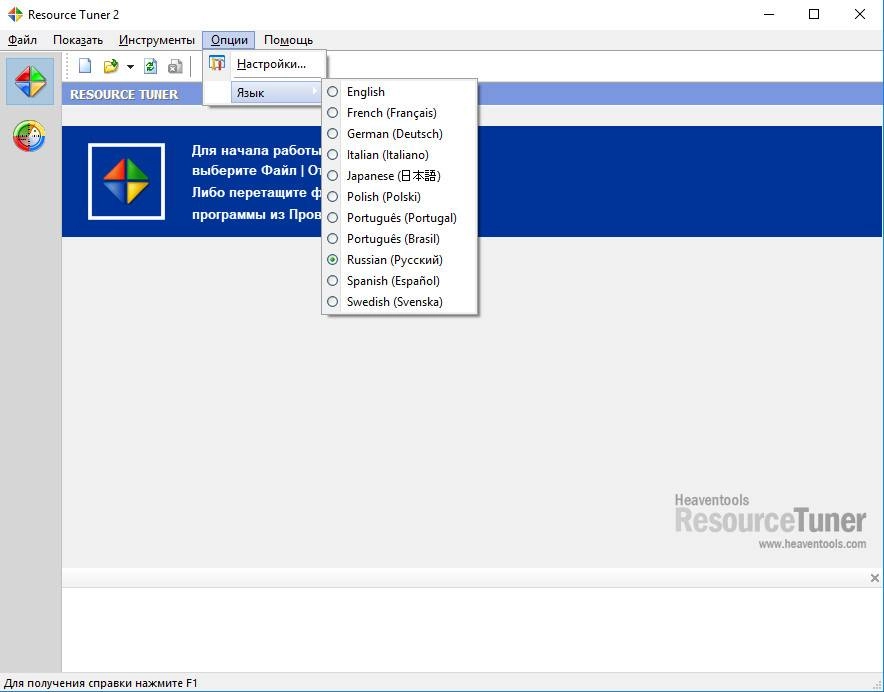The width and height of the screenshot is (884, 692).
Task: Select German (Deutsch) language
Action: pos(399,134)
